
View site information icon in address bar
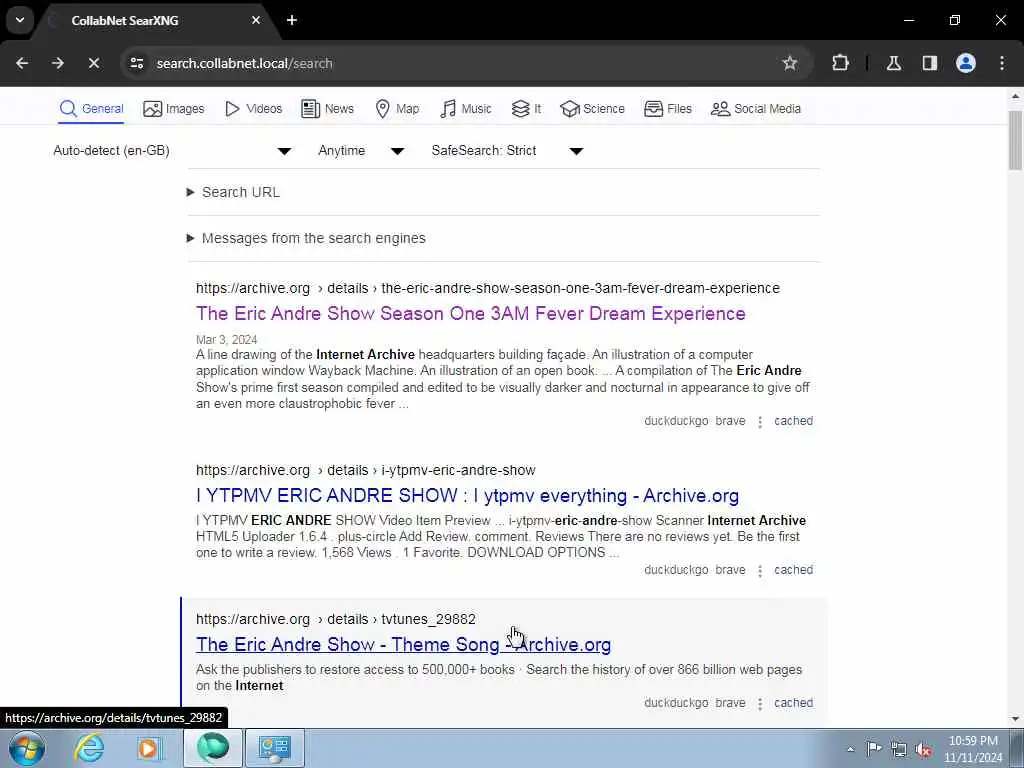tap(137, 63)
